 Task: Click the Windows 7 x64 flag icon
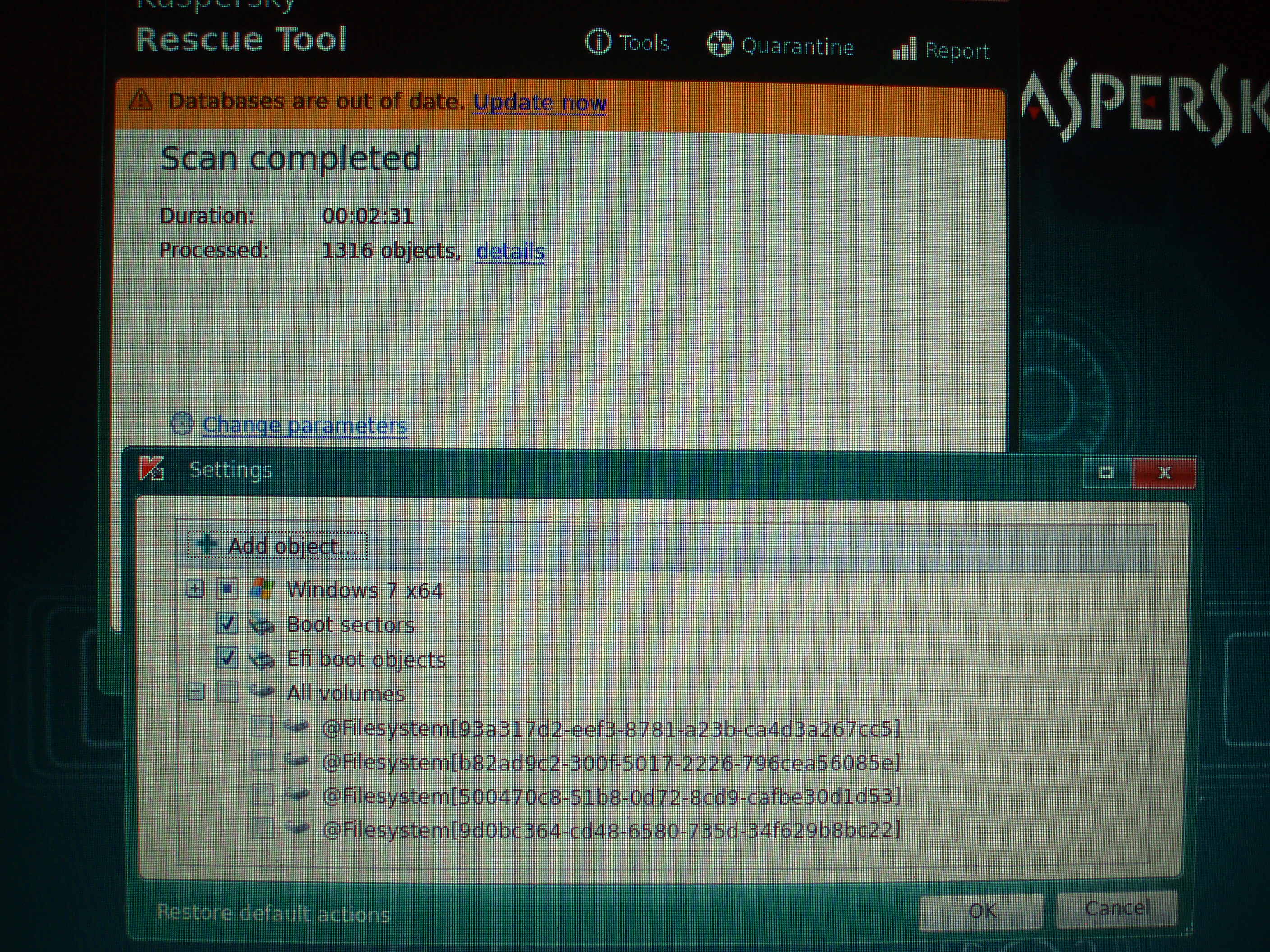pyautogui.click(x=262, y=589)
